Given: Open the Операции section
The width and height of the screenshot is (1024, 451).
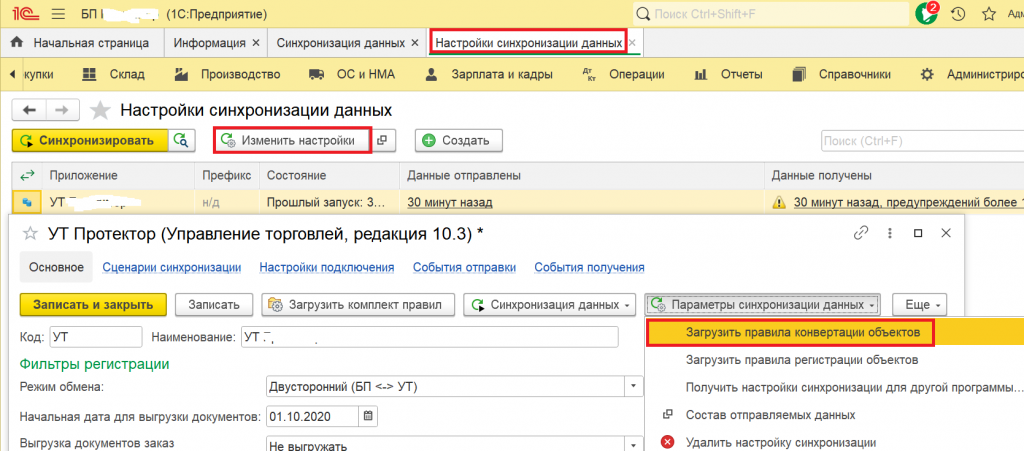Looking at the screenshot, I should (623, 74).
